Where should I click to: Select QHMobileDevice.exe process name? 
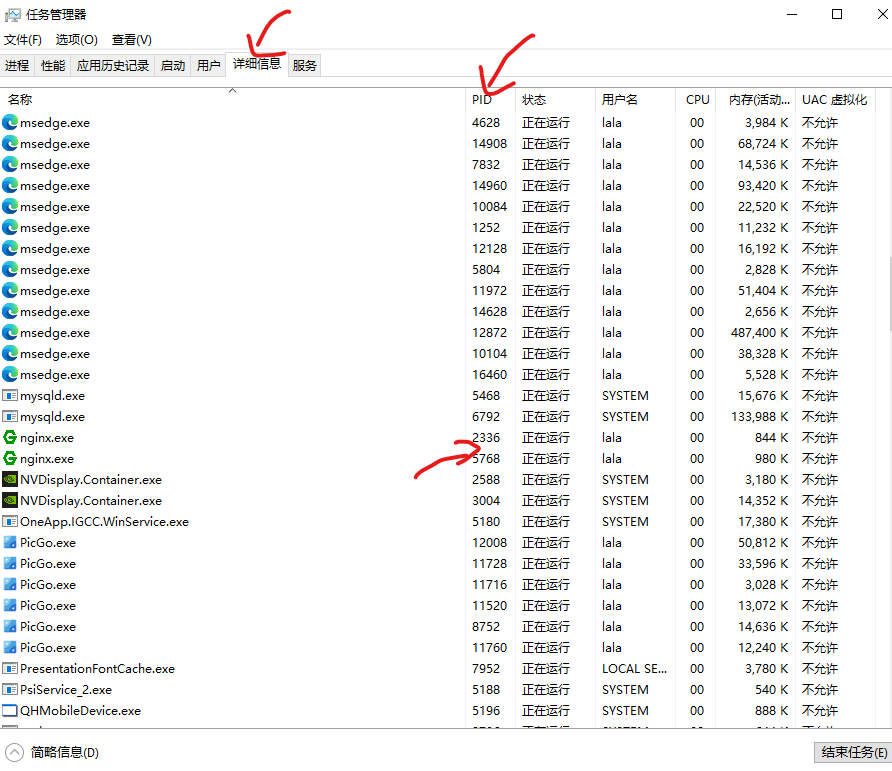[x=80, y=711]
